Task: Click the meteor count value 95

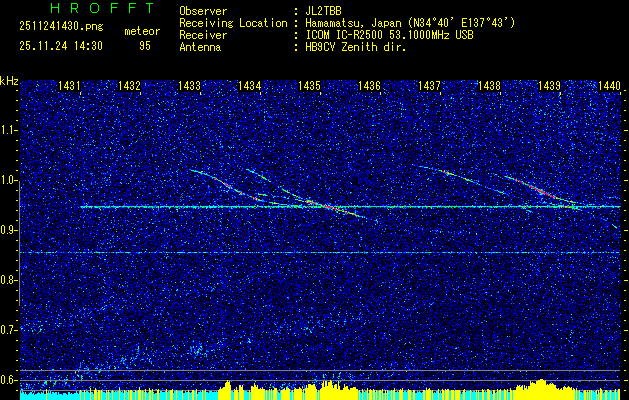Action: (145, 46)
